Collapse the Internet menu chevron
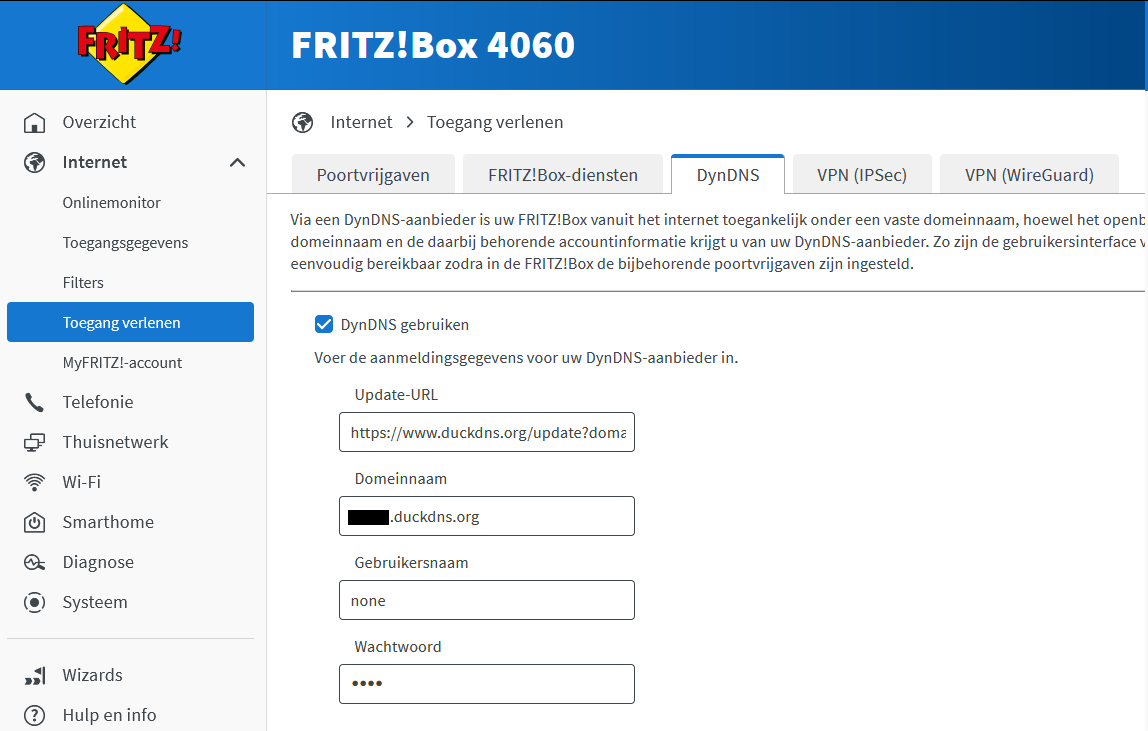This screenshot has height=731, width=1148. tap(237, 163)
